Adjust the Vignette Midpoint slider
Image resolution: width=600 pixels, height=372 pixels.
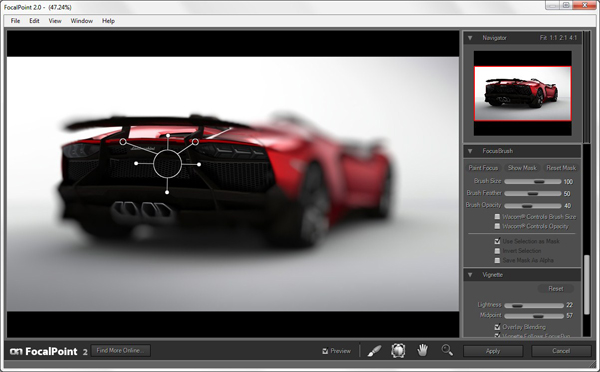click(x=534, y=316)
